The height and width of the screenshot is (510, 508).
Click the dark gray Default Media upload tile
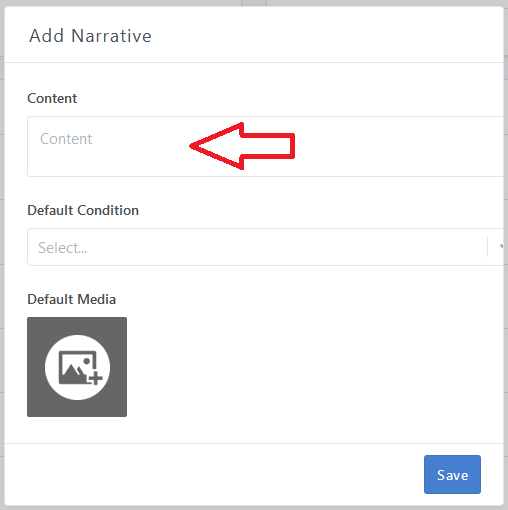pos(77,367)
